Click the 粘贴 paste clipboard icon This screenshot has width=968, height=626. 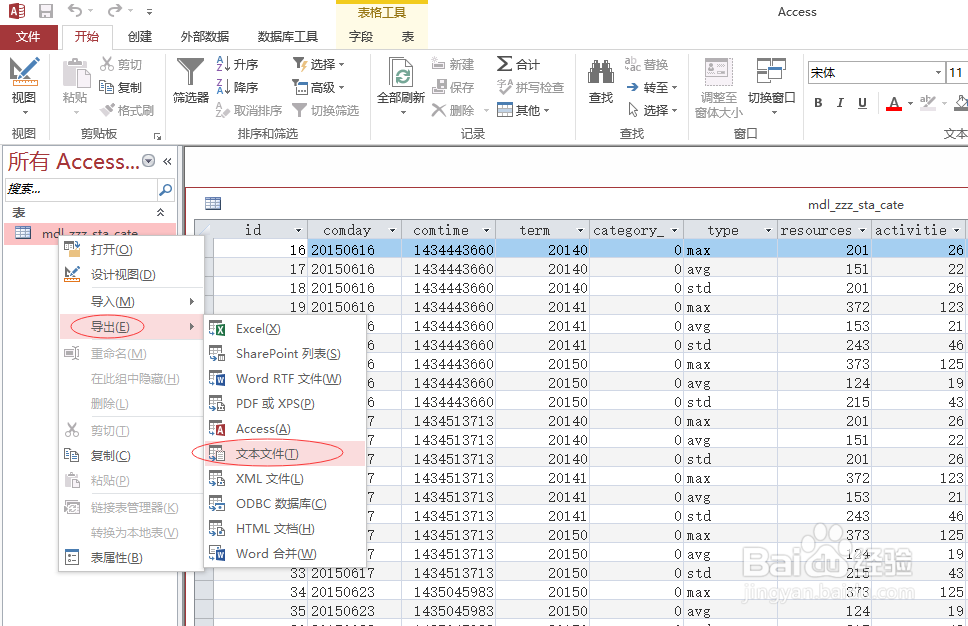[76, 73]
